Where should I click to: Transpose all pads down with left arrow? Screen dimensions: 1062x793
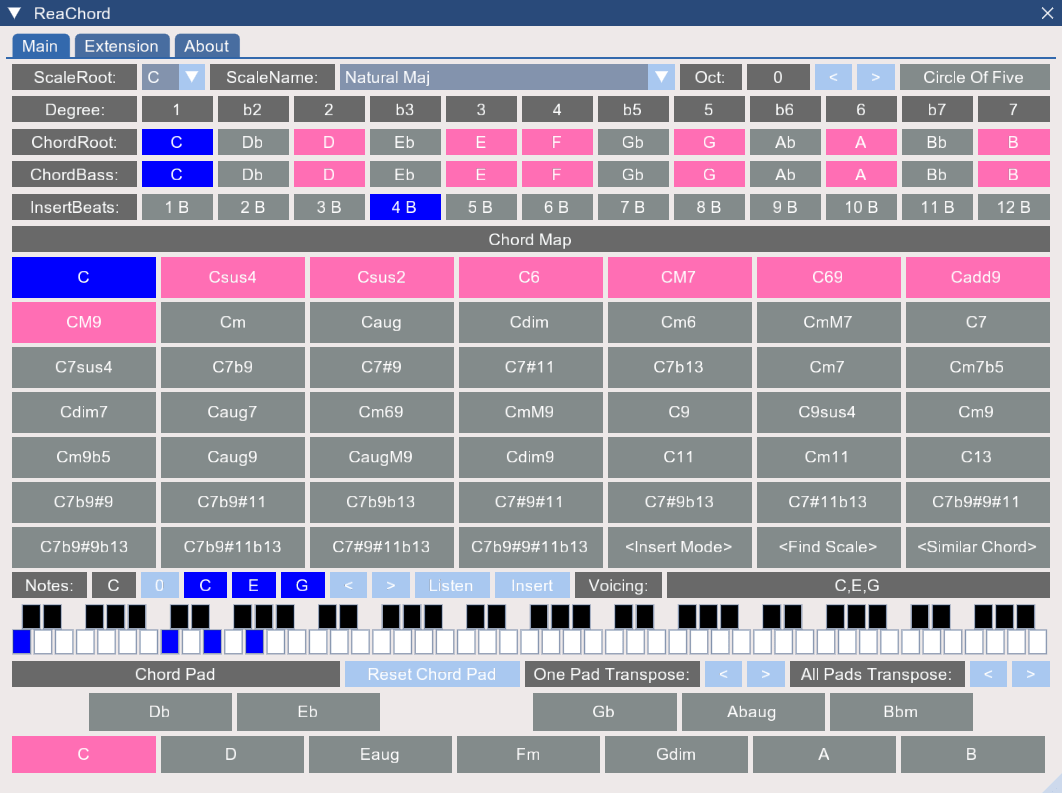coord(988,674)
